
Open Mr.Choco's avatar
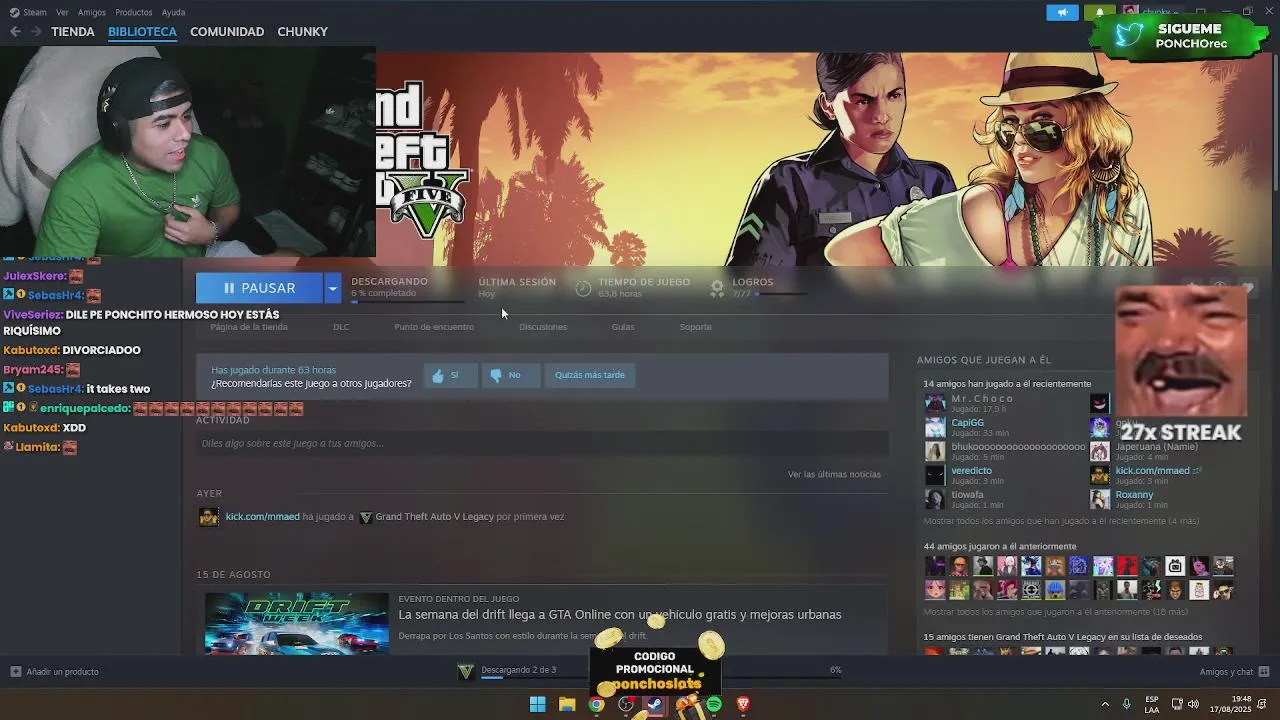[x=935, y=403]
